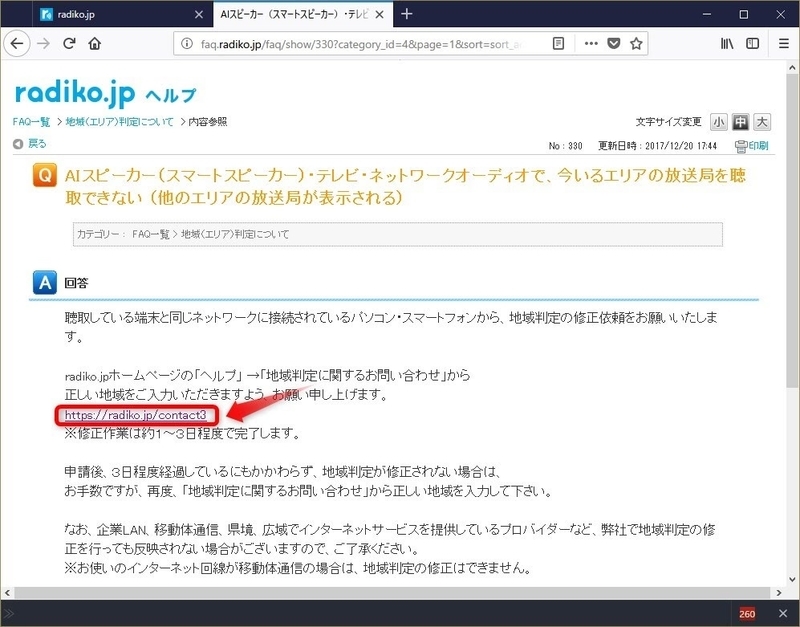Click the horizontal scrollbar thumb
This screenshot has width=800, height=627.
coord(392,593)
